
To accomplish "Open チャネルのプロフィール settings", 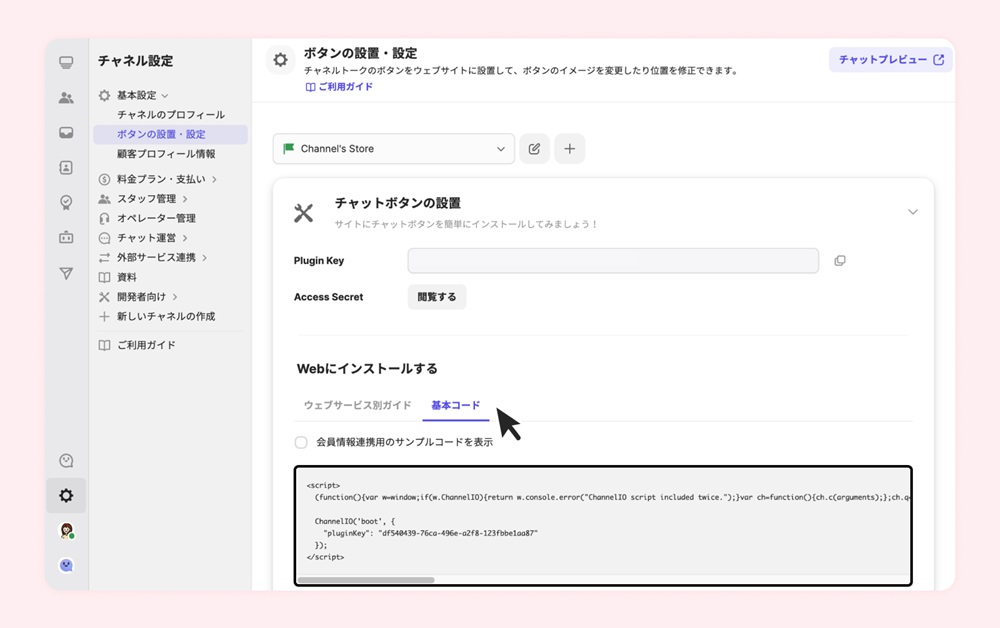I will (x=170, y=115).
